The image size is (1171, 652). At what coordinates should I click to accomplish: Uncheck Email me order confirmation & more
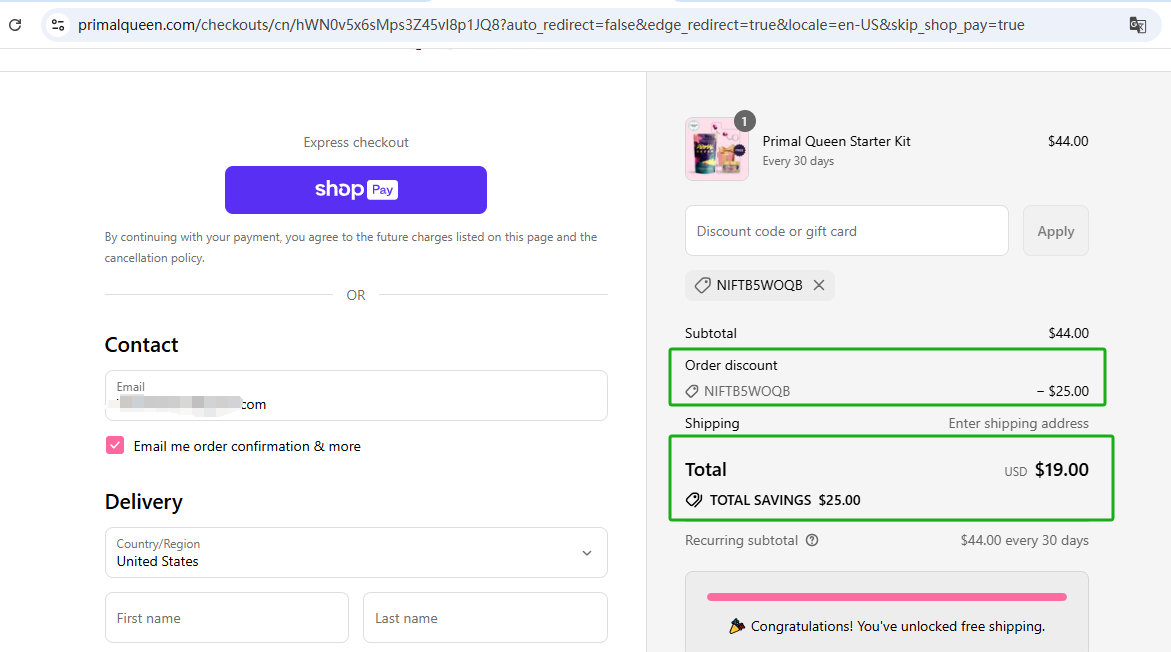(115, 446)
